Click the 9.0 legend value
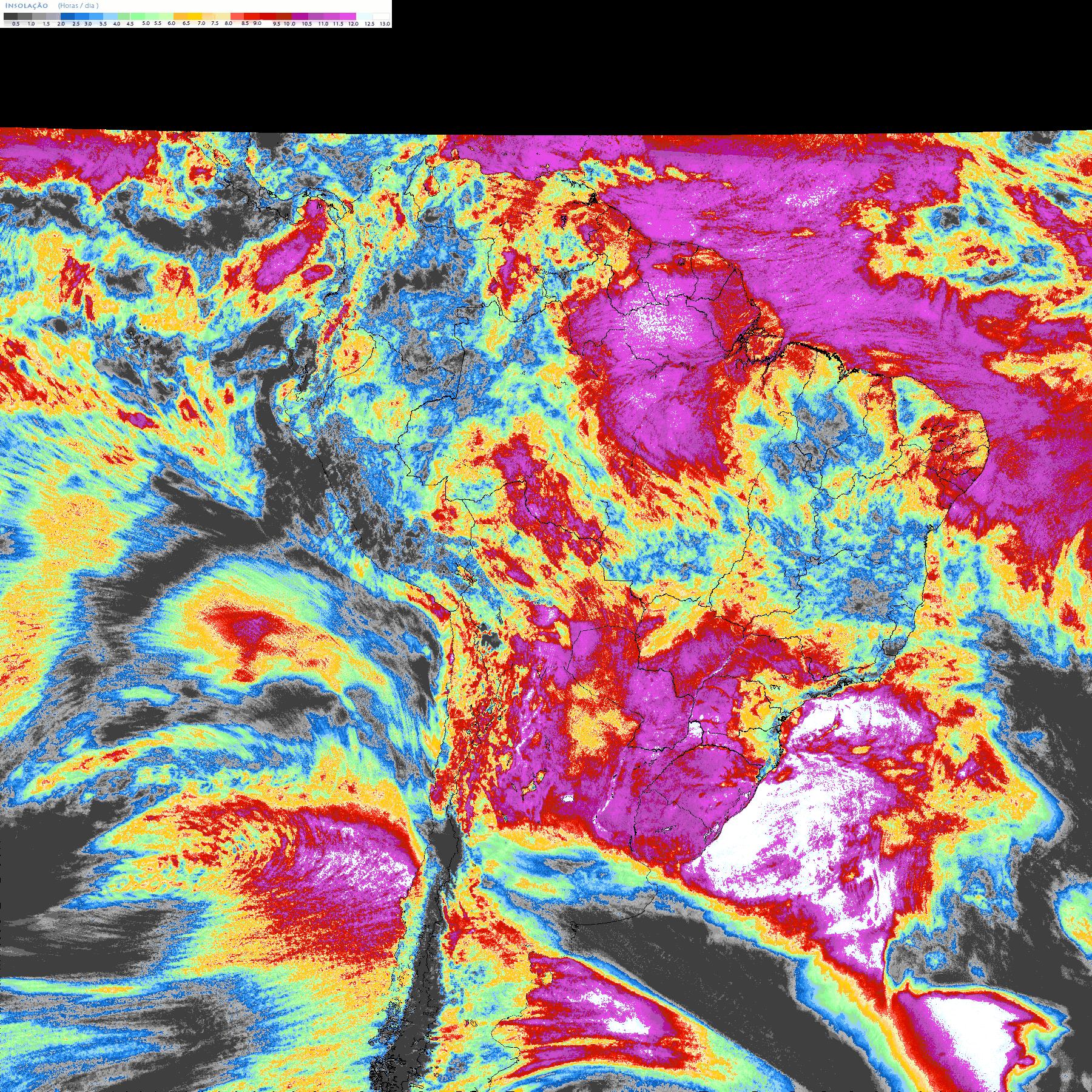1092x1092 pixels. [257, 23]
